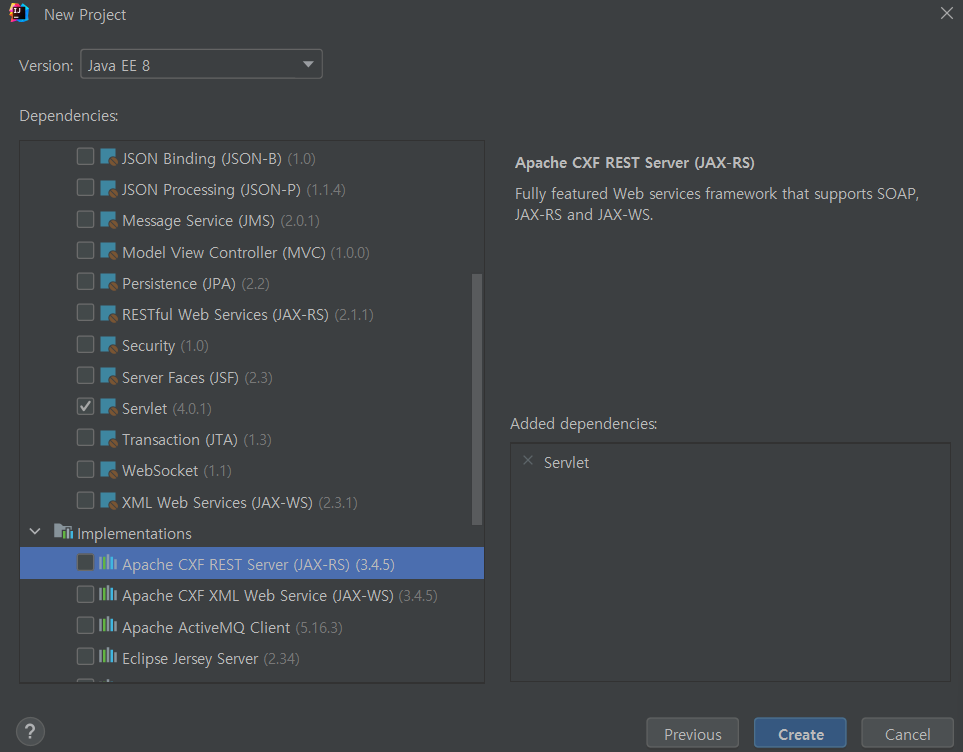Viewport: 963px width, 752px height.
Task: Select the Apache CXF REST Server row text
Action: point(258,564)
